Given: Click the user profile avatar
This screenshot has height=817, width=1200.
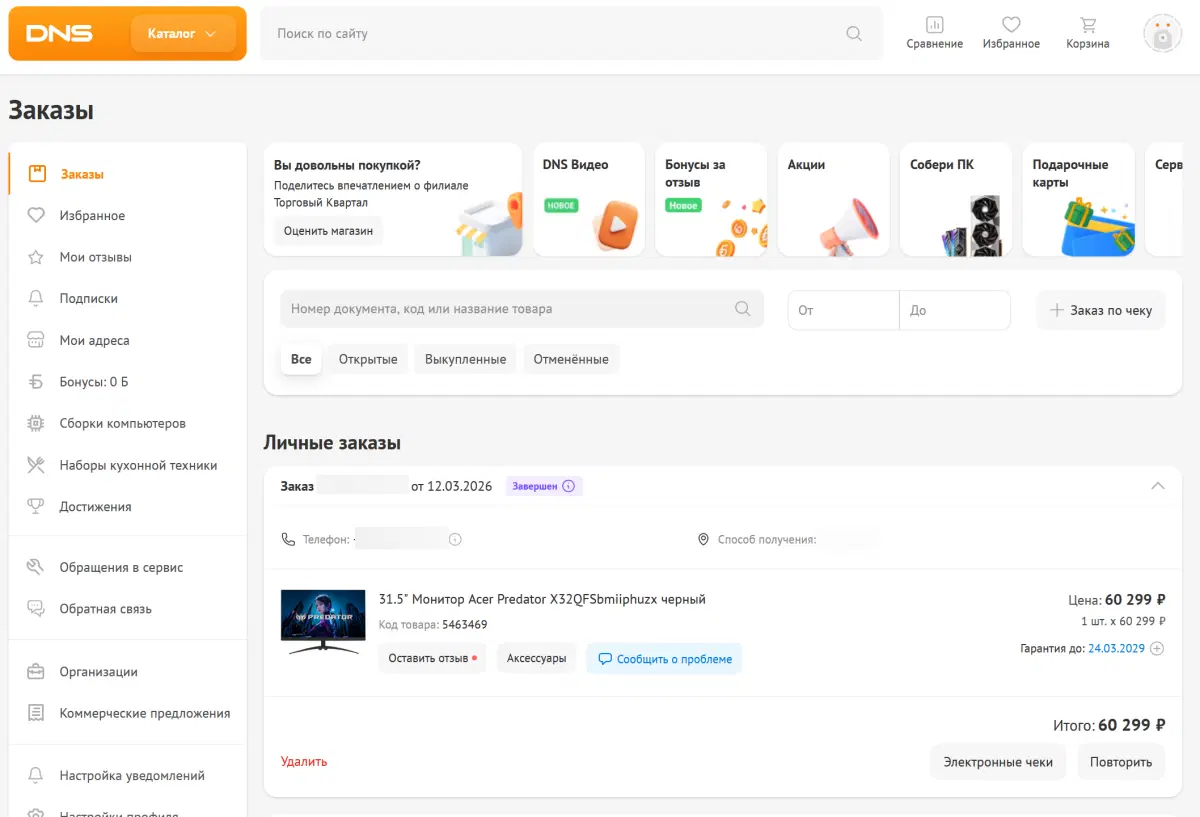Looking at the screenshot, I should [1162, 33].
